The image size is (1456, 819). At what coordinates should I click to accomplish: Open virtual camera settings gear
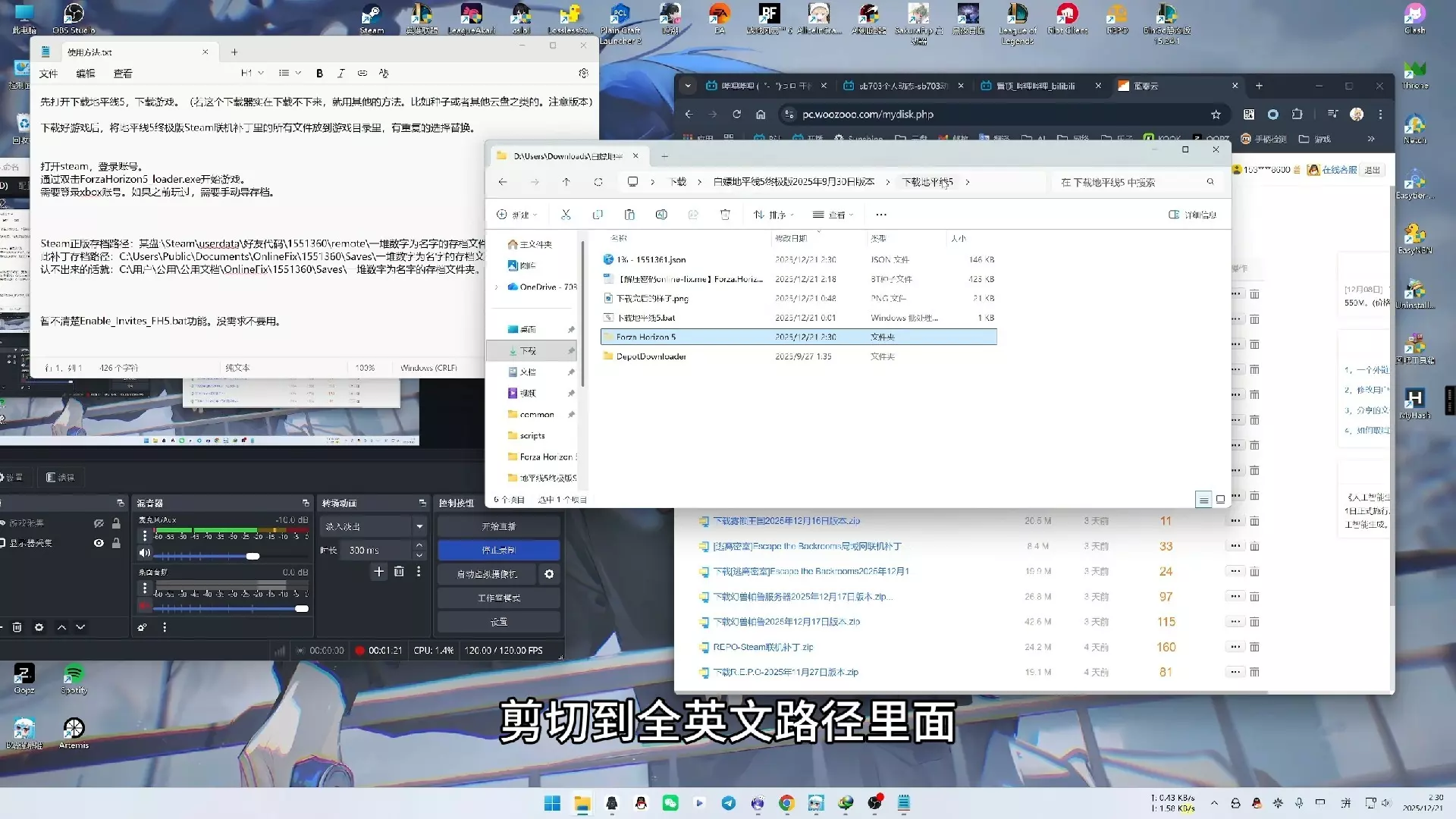pos(549,574)
